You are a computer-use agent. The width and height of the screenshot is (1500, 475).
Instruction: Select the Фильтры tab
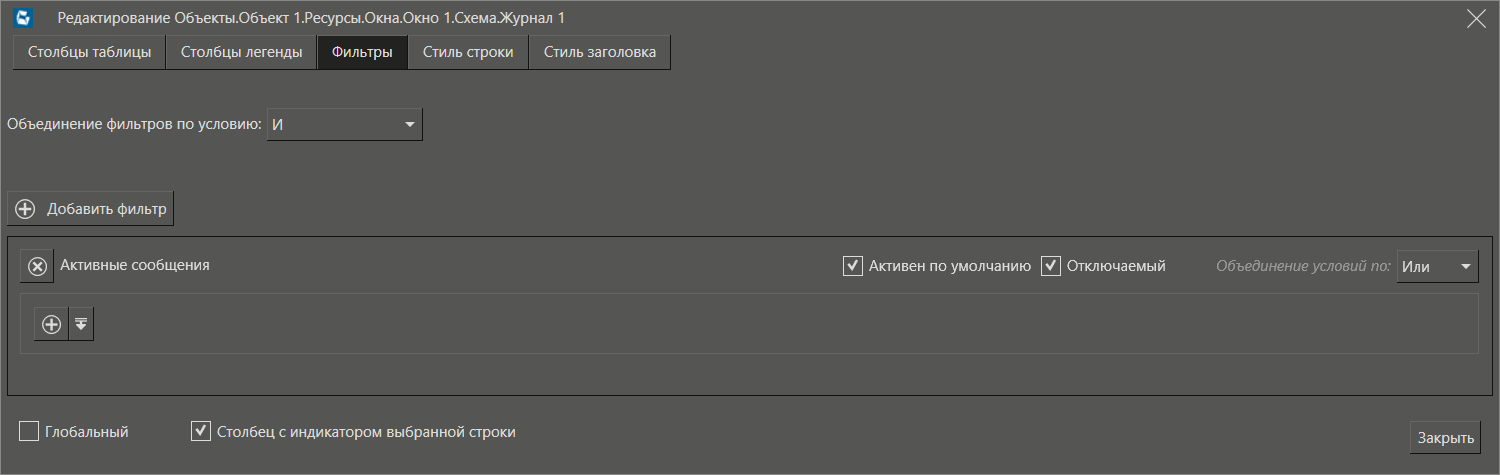(x=362, y=53)
